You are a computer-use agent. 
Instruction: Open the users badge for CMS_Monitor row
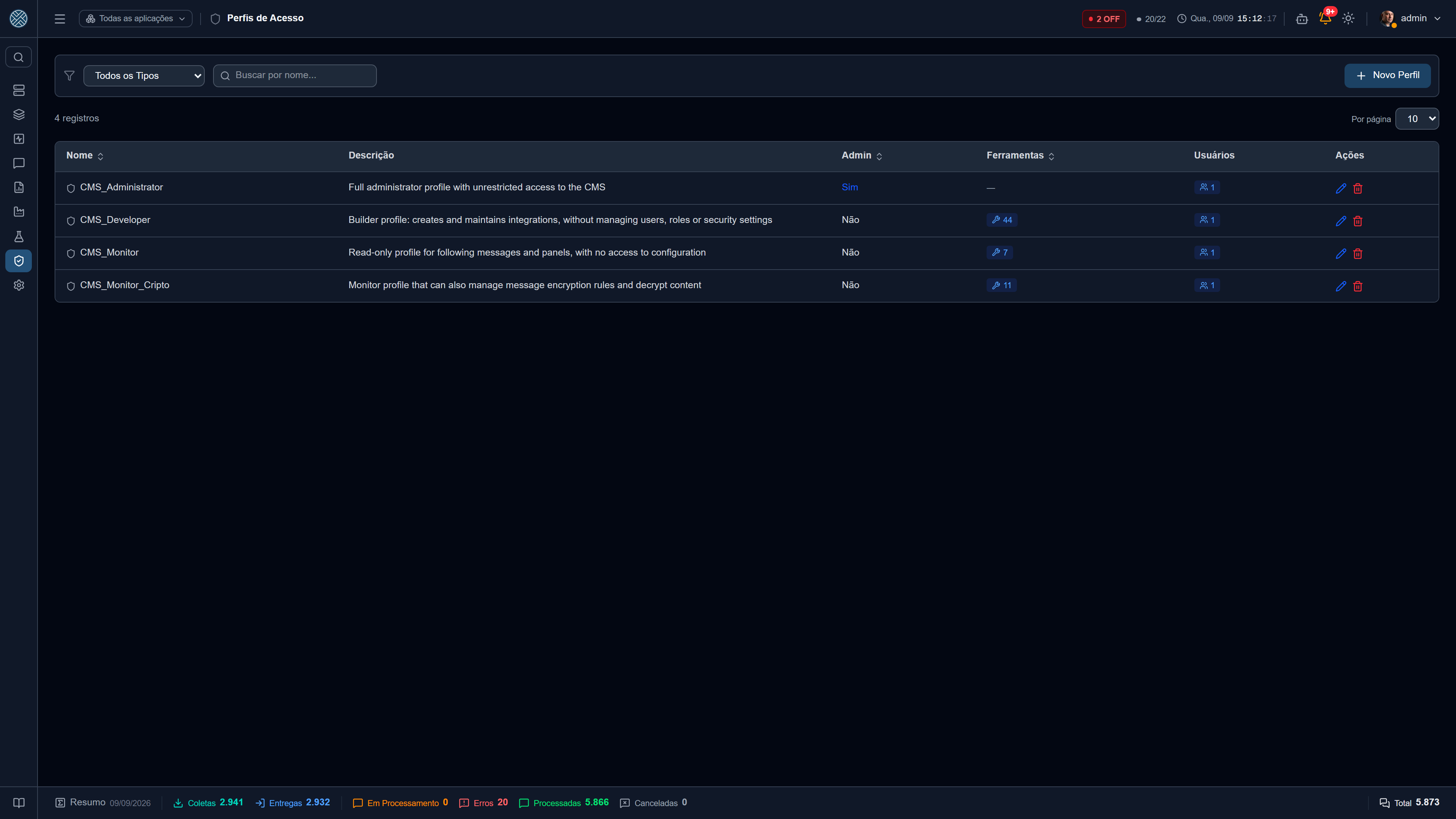coord(1207,253)
